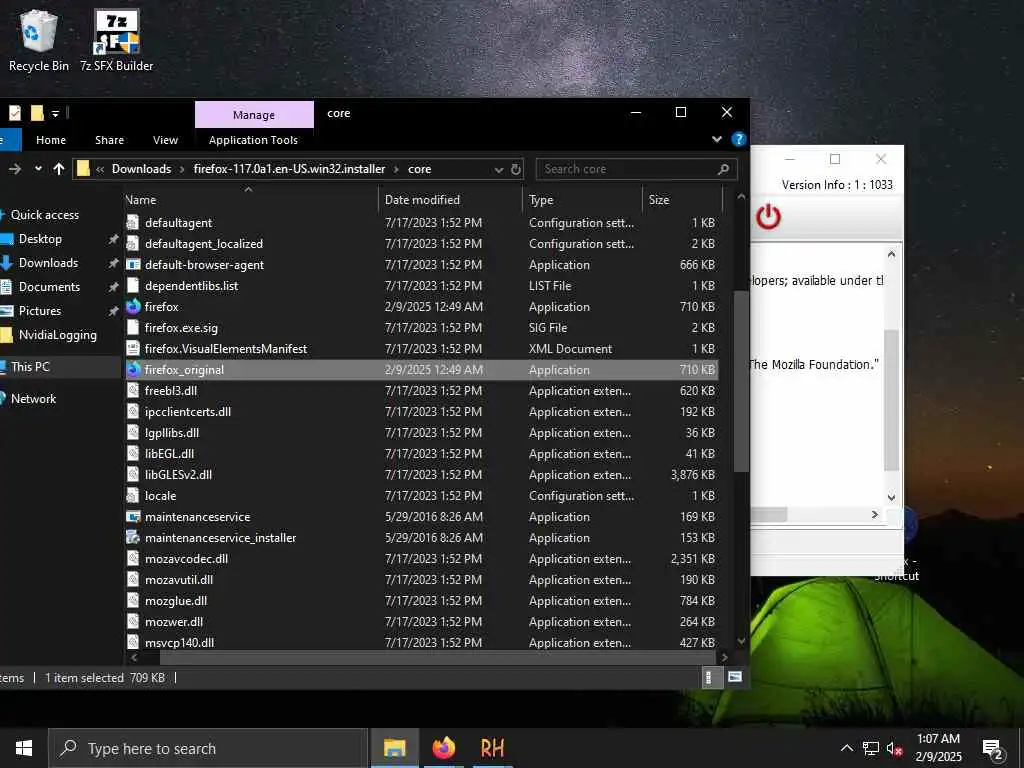Click the search magnifier in Search core box
The height and width of the screenshot is (768, 1024).
(723, 169)
